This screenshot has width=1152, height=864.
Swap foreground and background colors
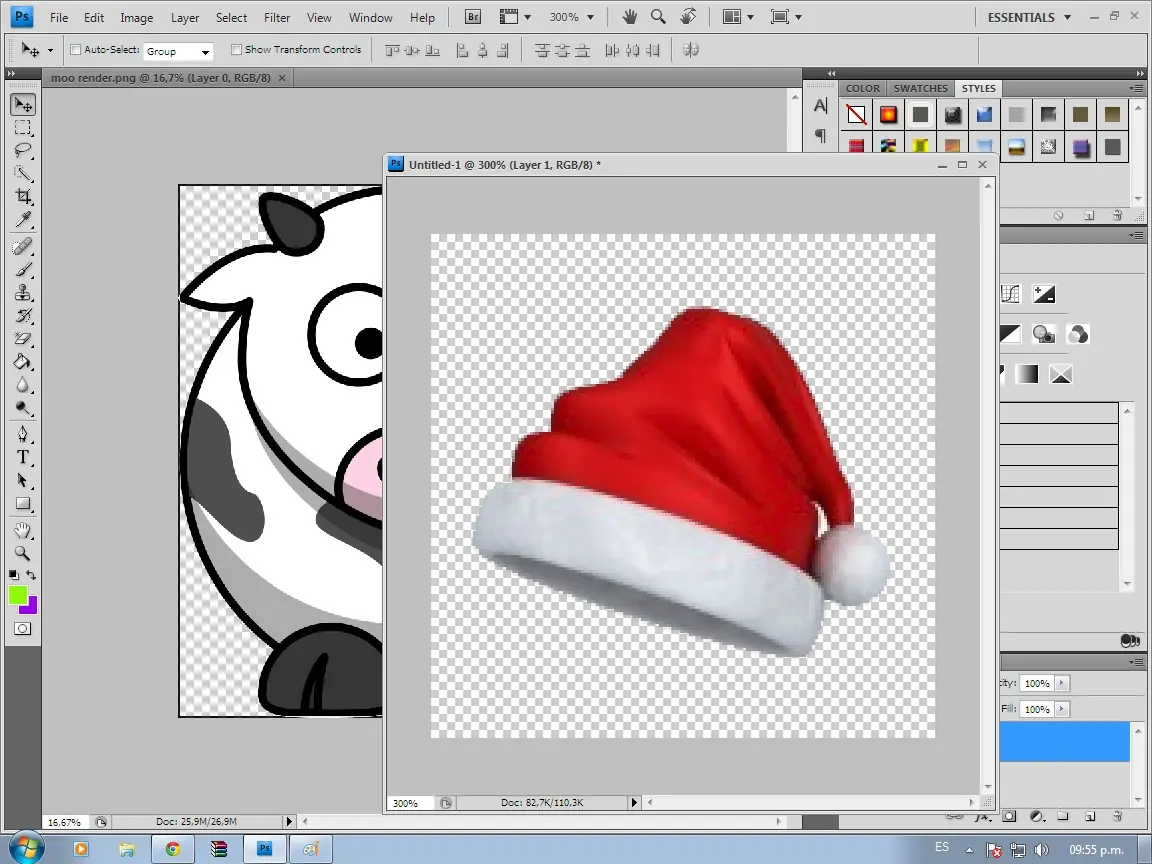[x=32, y=575]
